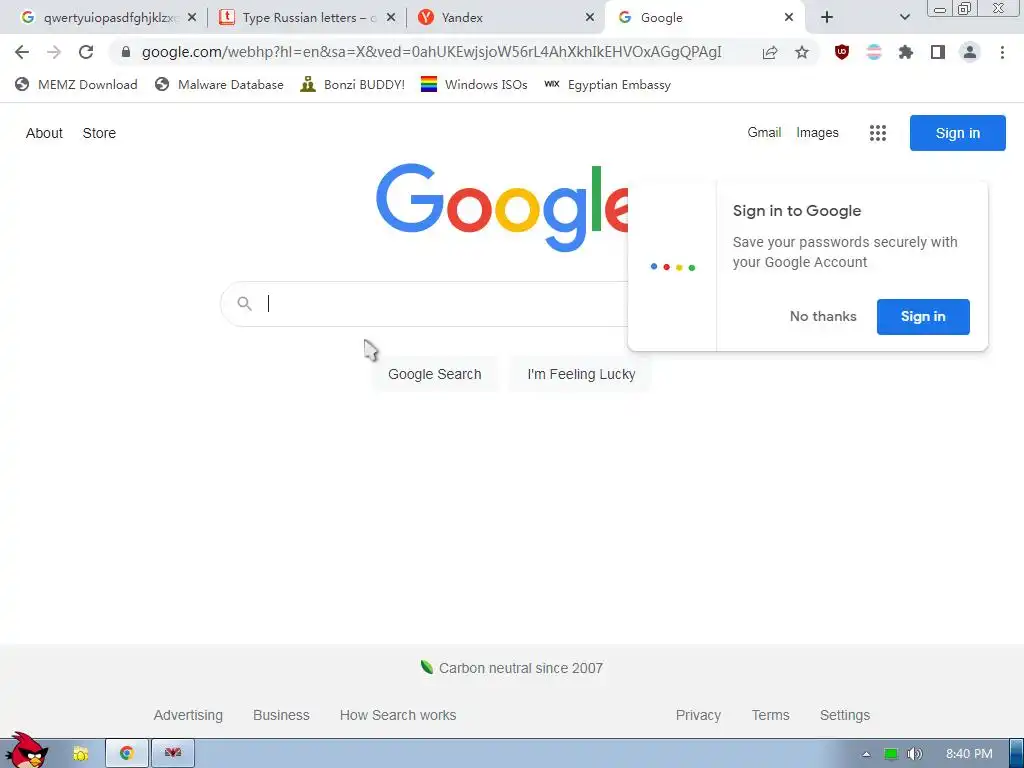Click the forward navigation arrow
This screenshot has width=1024, height=768.
click(x=54, y=52)
